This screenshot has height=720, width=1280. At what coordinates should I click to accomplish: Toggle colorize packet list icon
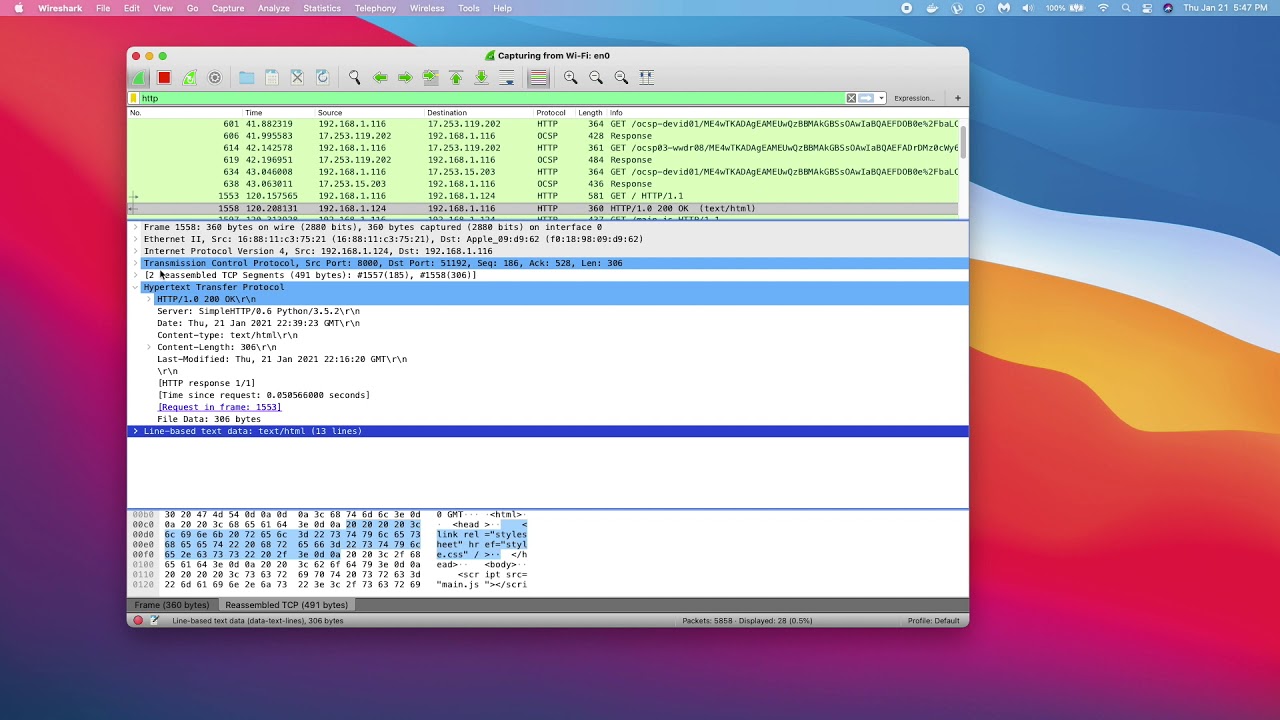[538, 77]
